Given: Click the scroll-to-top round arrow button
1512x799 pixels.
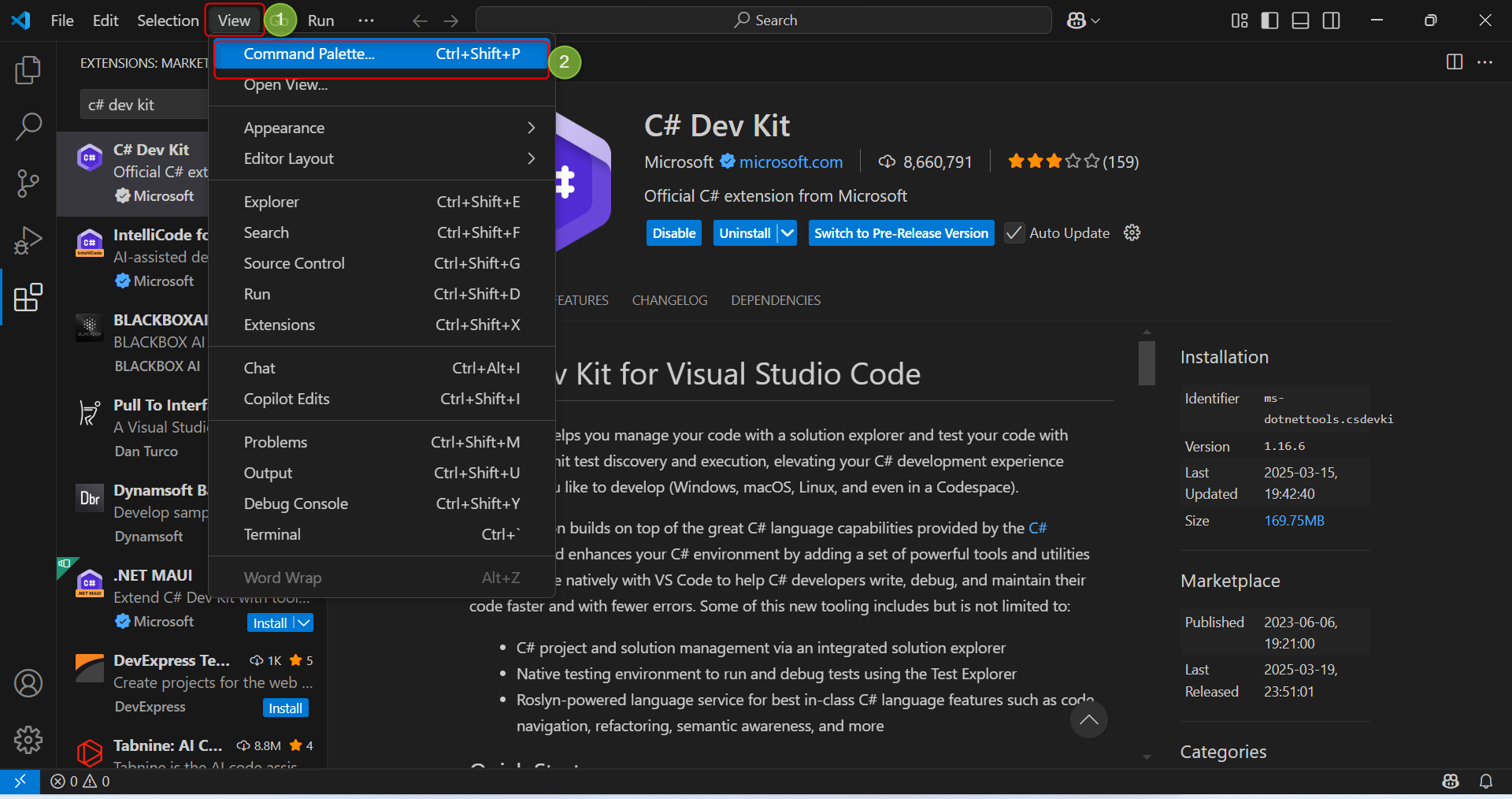Looking at the screenshot, I should click(x=1089, y=719).
